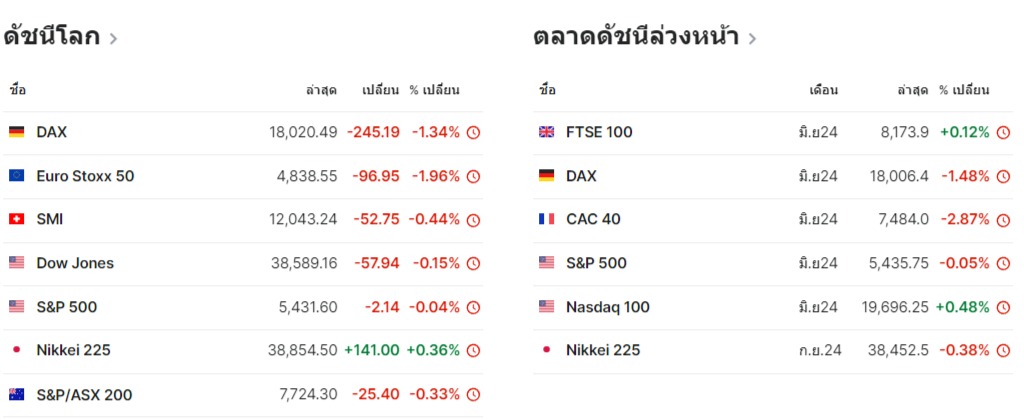1024x420 pixels.
Task: Click the Swiss flag icon beside SMI
Action: click(16, 219)
